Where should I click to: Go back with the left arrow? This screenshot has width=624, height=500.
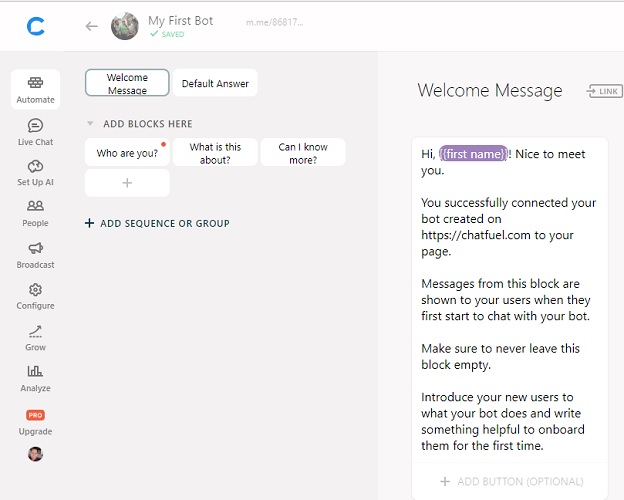click(x=92, y=26)
